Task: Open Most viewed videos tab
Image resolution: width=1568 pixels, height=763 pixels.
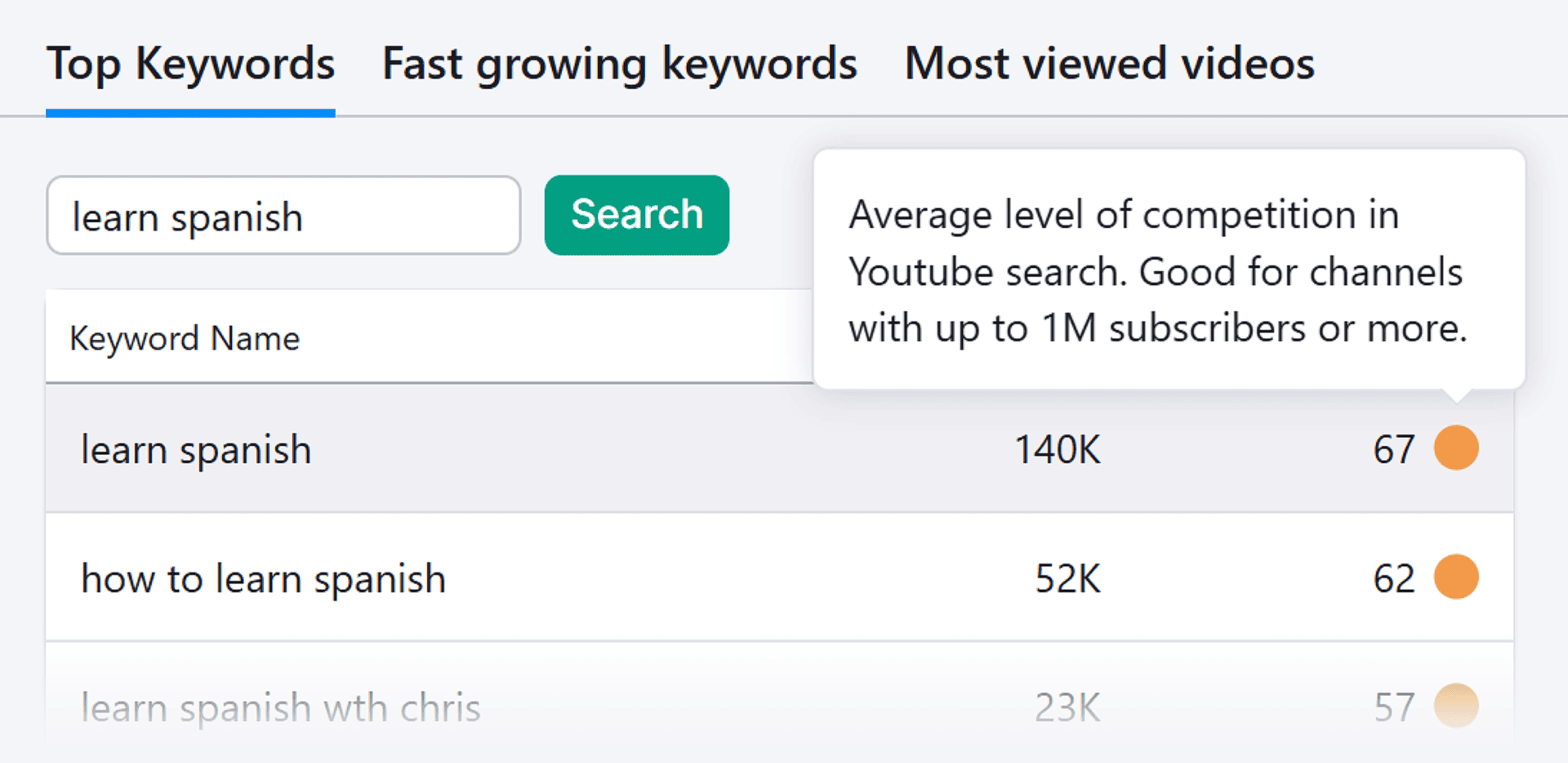Action: pos(1109,64)
